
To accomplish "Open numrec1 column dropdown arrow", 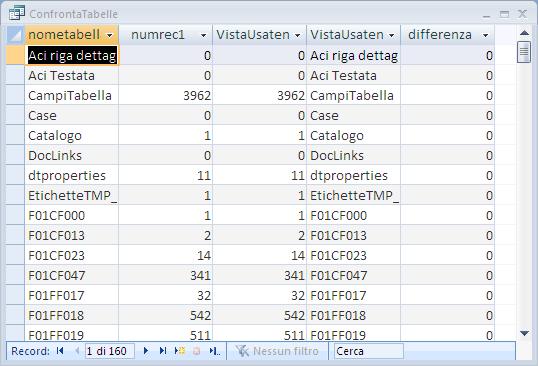I will tap(203, 35).
